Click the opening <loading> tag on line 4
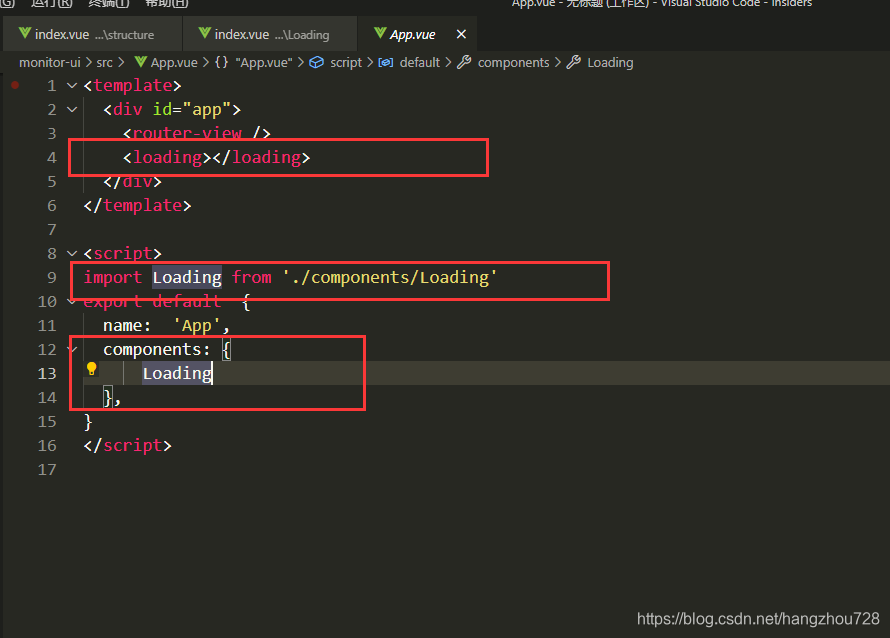 pyautogui.click(x=167, y=157)
